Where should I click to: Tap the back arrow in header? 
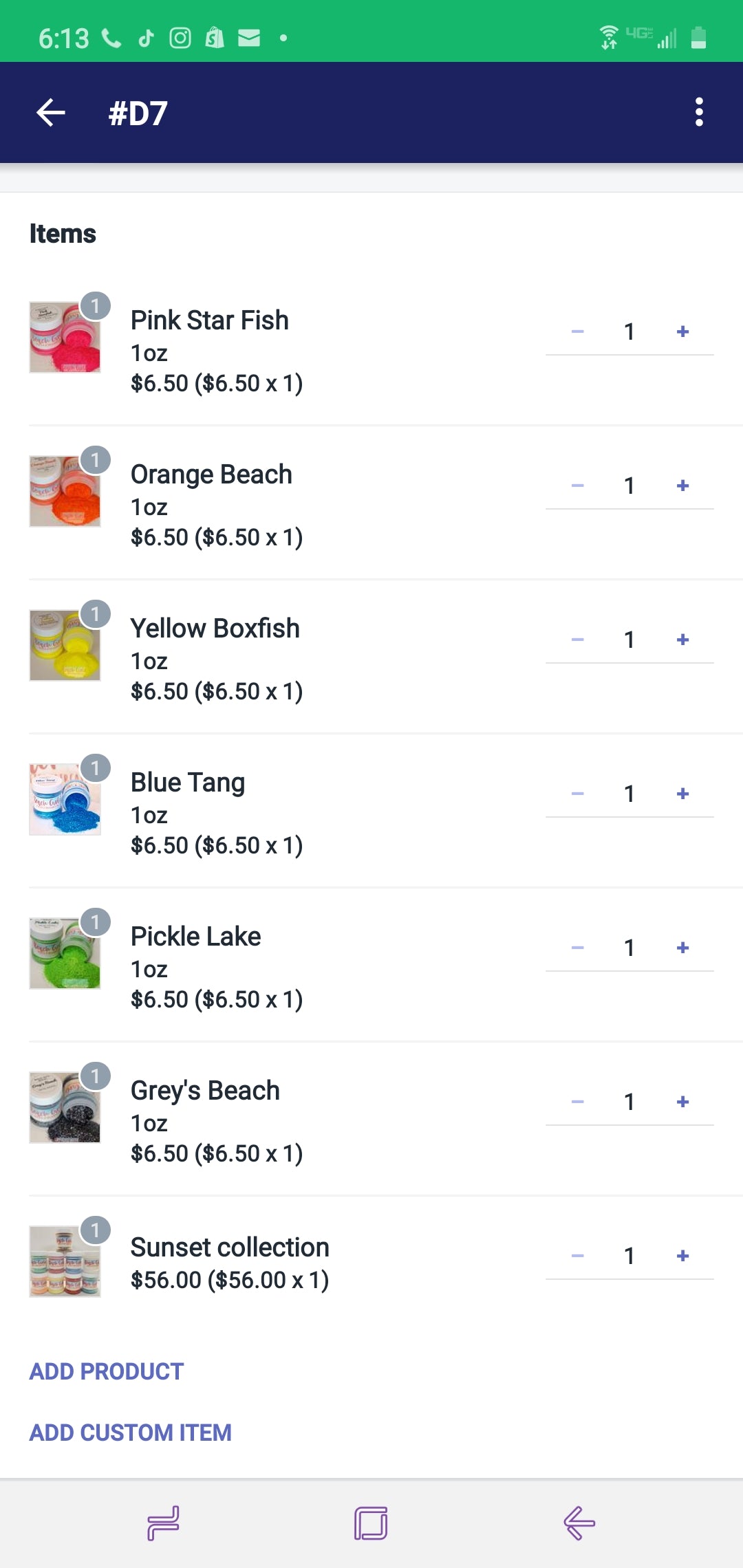pyautogui.click(x=51, y=113)
